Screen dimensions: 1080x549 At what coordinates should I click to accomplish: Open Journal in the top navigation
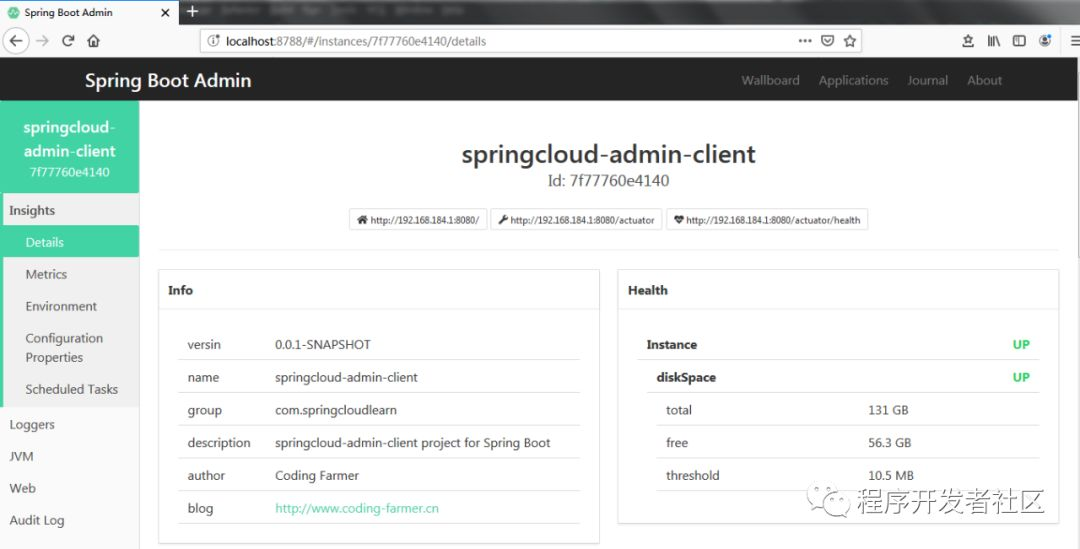(x=927, y=80)
